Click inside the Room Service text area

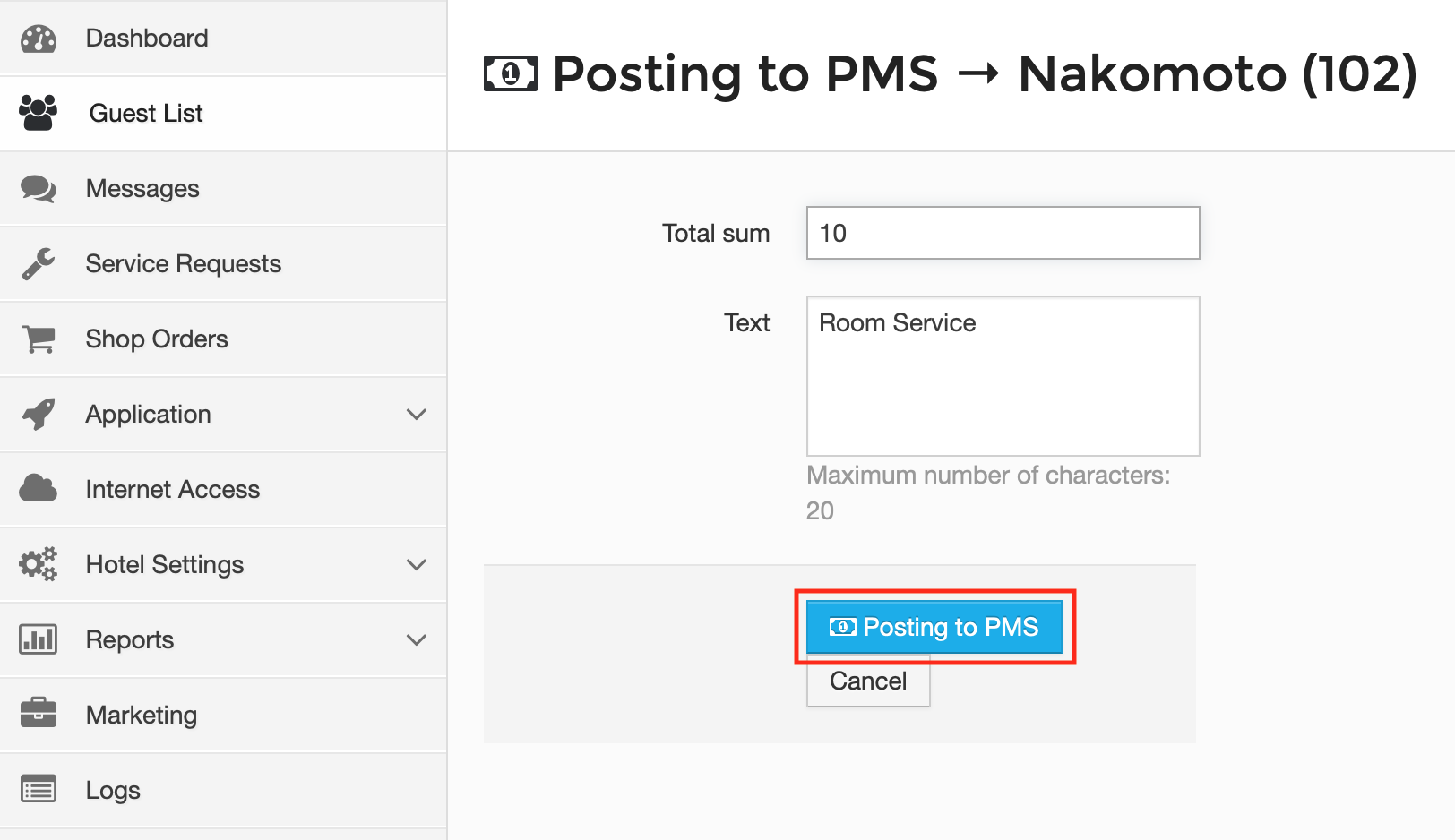(x=1003, y=376)
